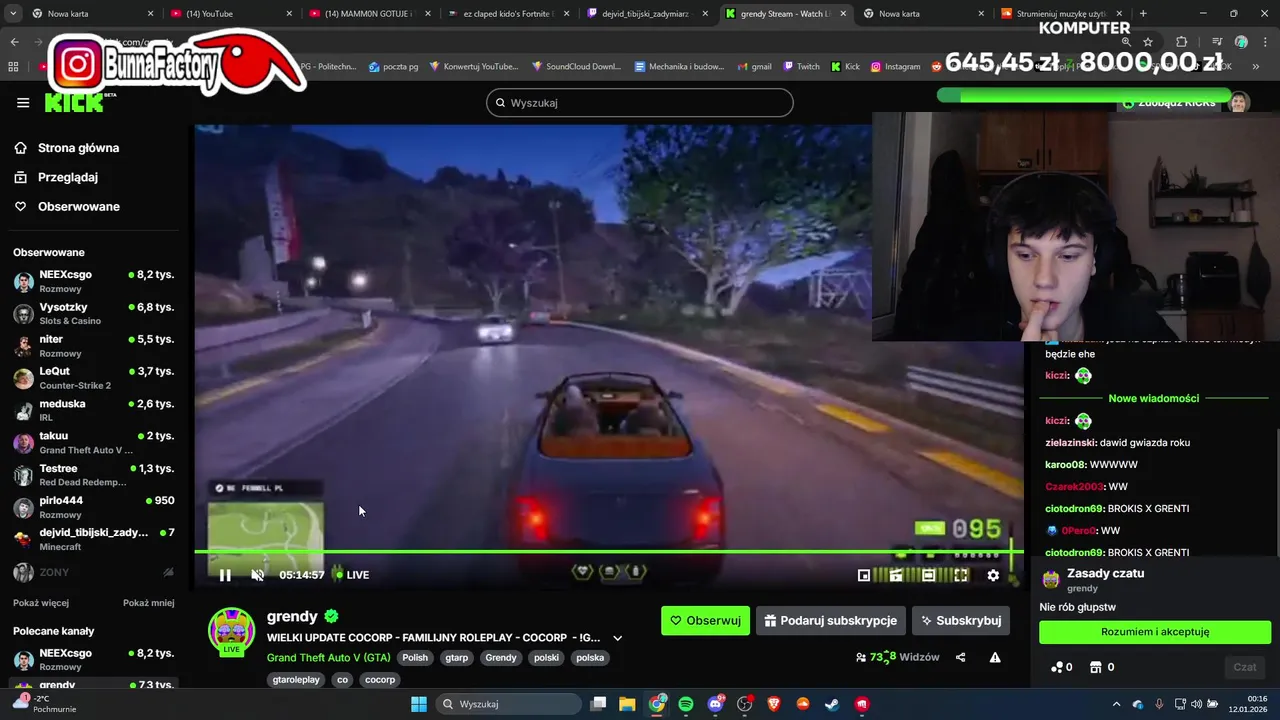This screenshot has width=1280, height=720.
Task: Toggle theater mode on the player
Action: pos(929,575)
